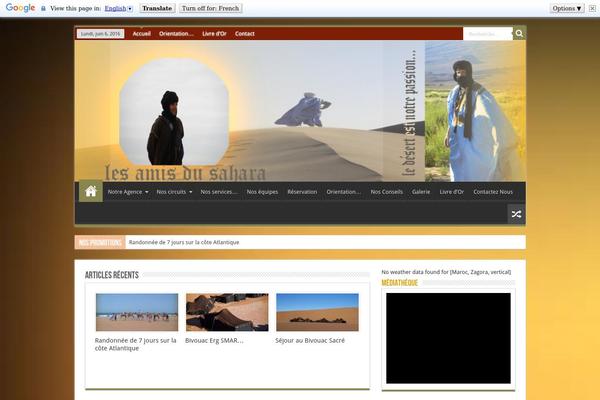This screenshot has width=600, height=400.
Task: Open Orientation... in dark navigation bar
Action: coord(344,192)
